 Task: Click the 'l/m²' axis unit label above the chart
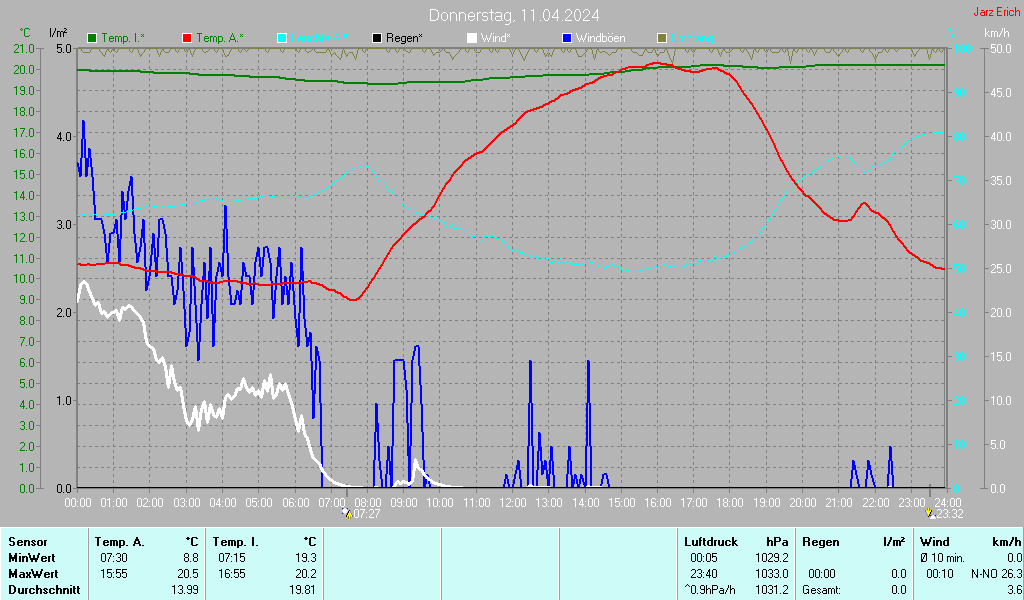pos(59,33)
